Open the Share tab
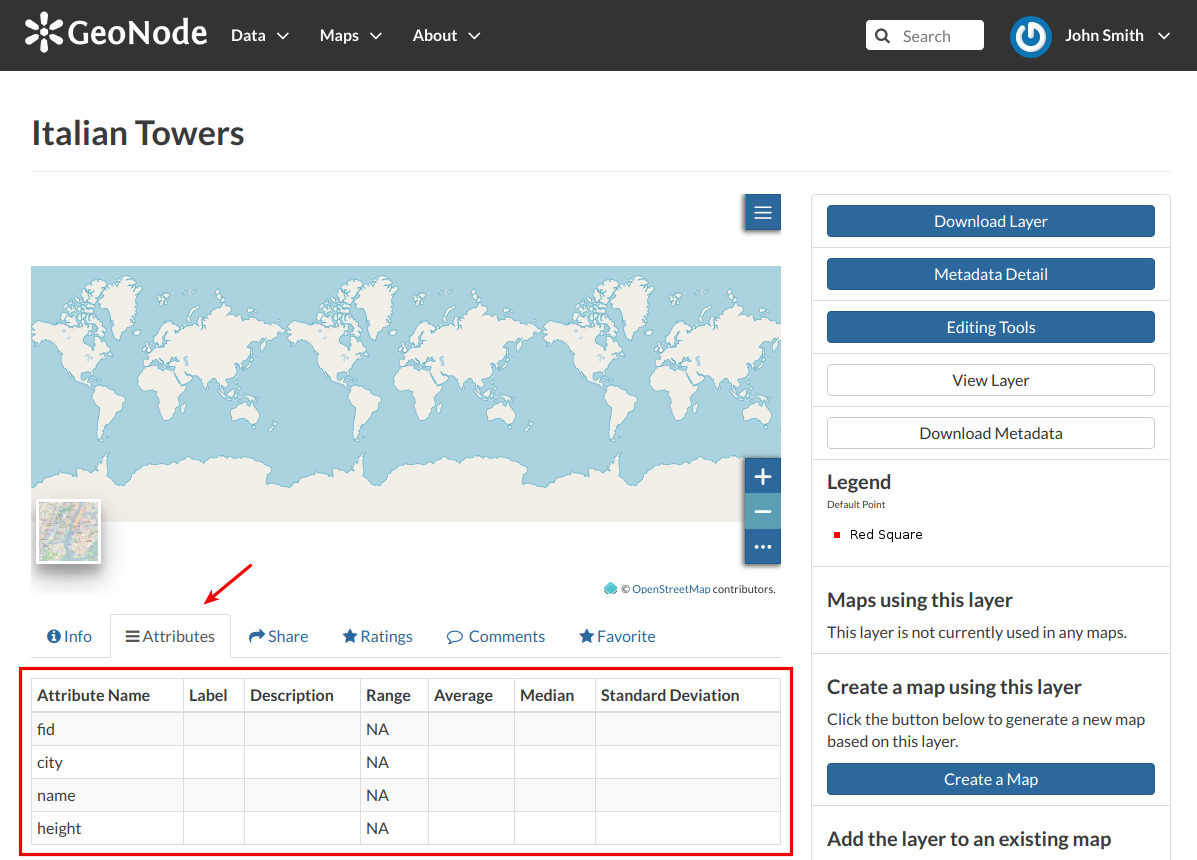This screenshot has width=1197, height=860. coord(279,636)
